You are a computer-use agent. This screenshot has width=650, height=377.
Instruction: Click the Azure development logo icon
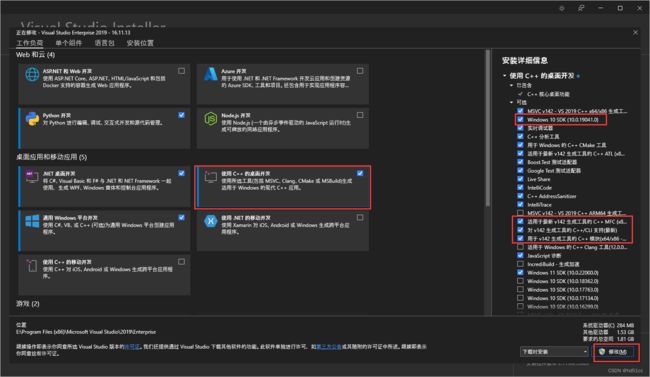211,74
